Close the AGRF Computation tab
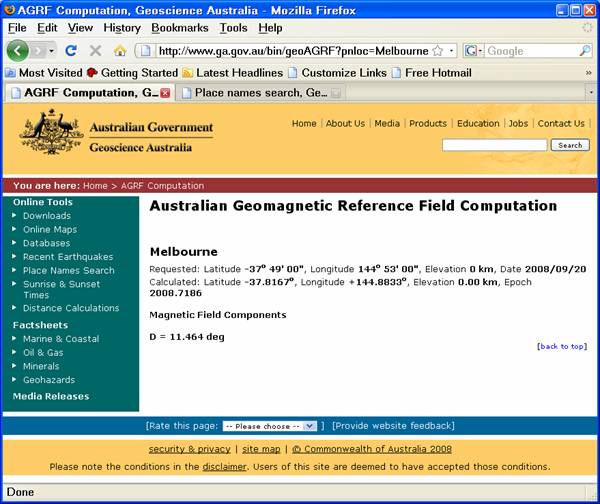The image size is (600, 504). point(165,93)
